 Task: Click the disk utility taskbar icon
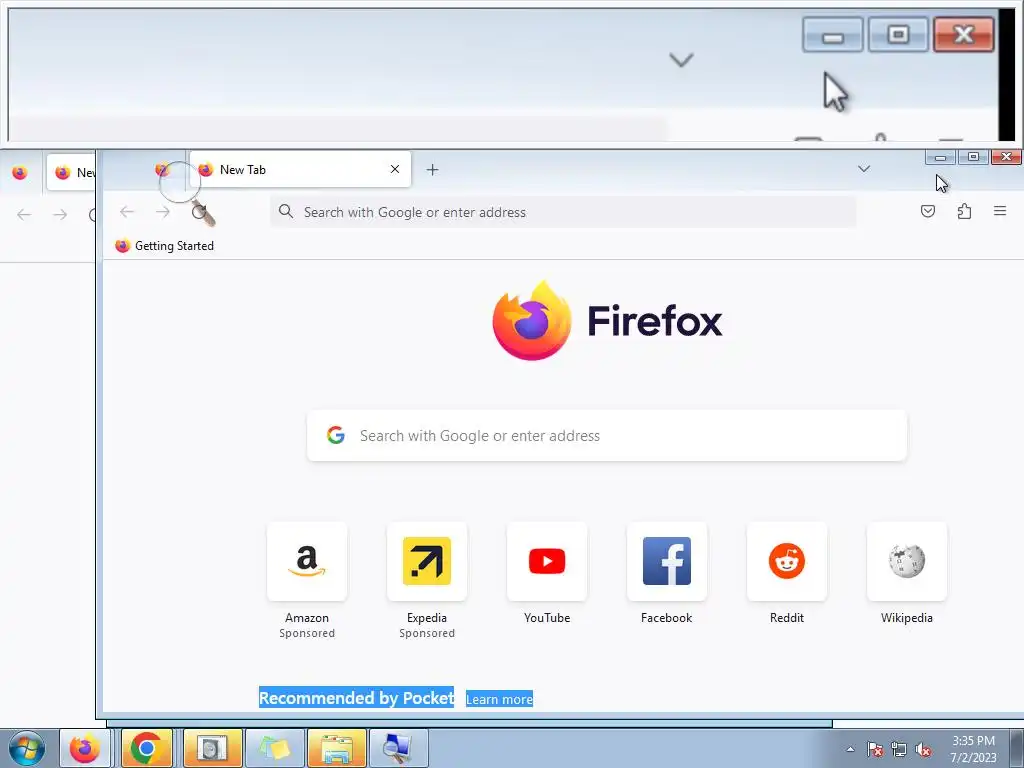tap(212, 748)
